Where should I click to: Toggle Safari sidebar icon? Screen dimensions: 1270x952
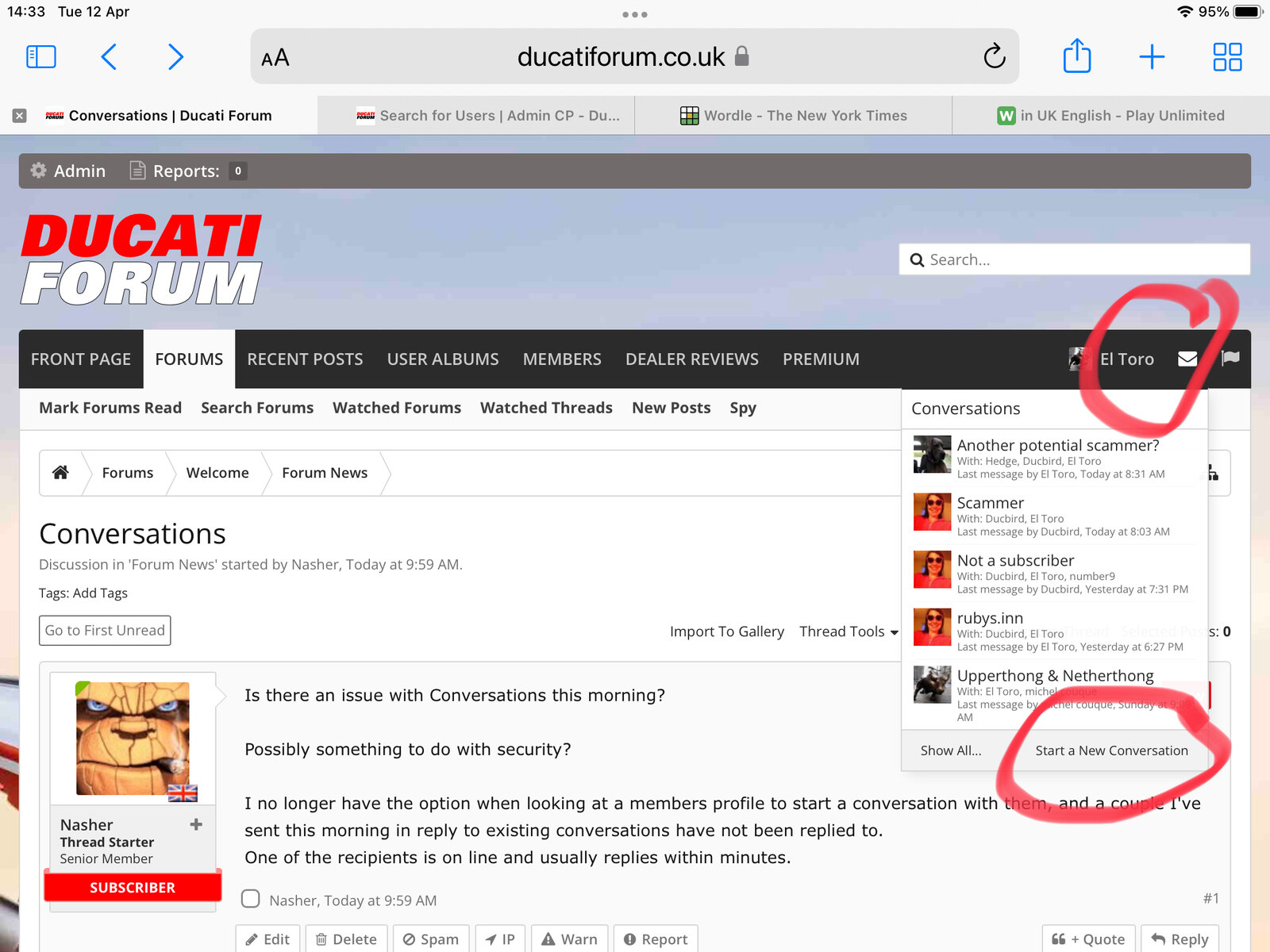click(x=41, y=57)
